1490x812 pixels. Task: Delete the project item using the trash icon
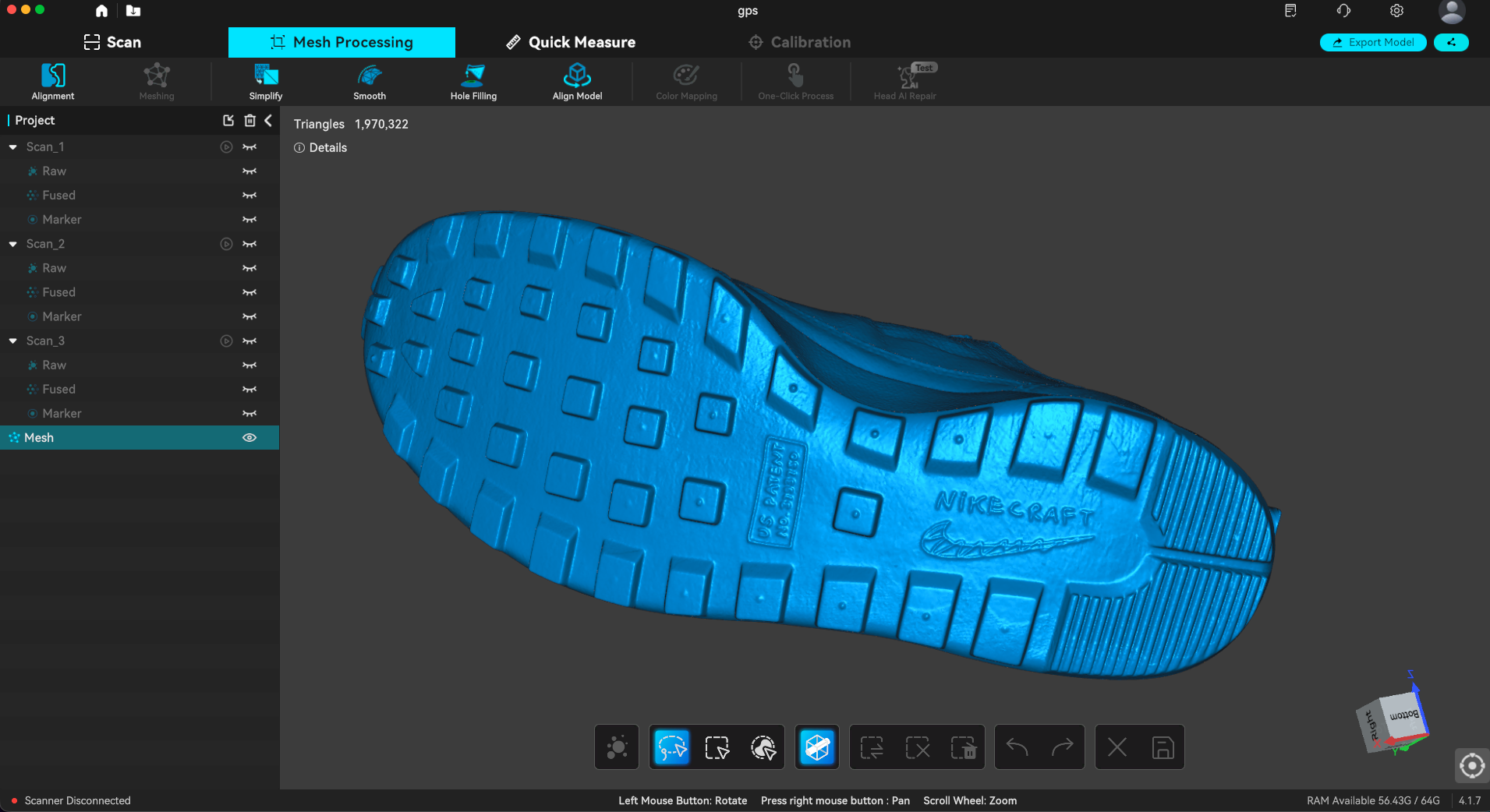(x=250, y=120)
